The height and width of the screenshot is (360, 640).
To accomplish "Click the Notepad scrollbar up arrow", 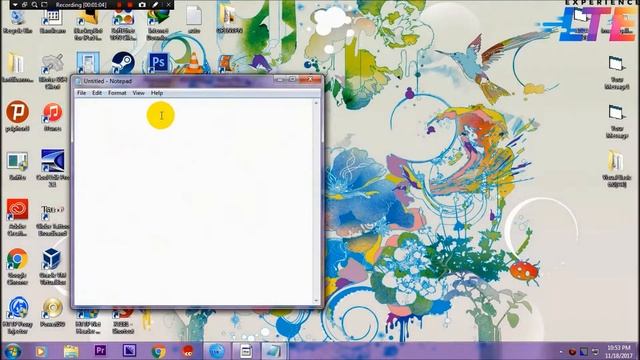I will 316,103.
